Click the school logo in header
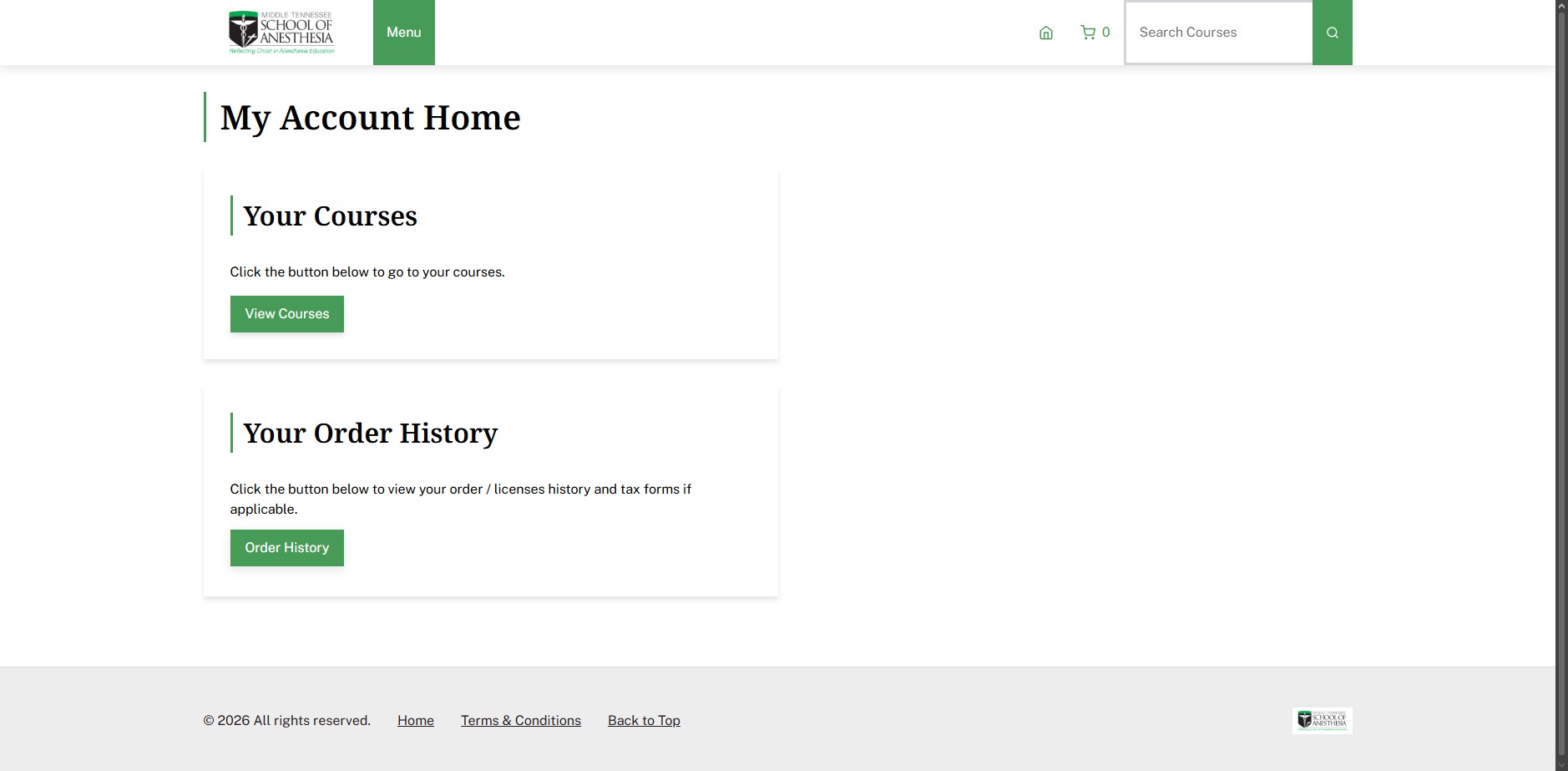The width and height of the screenshot is (1568, 771). pos(281,33)
